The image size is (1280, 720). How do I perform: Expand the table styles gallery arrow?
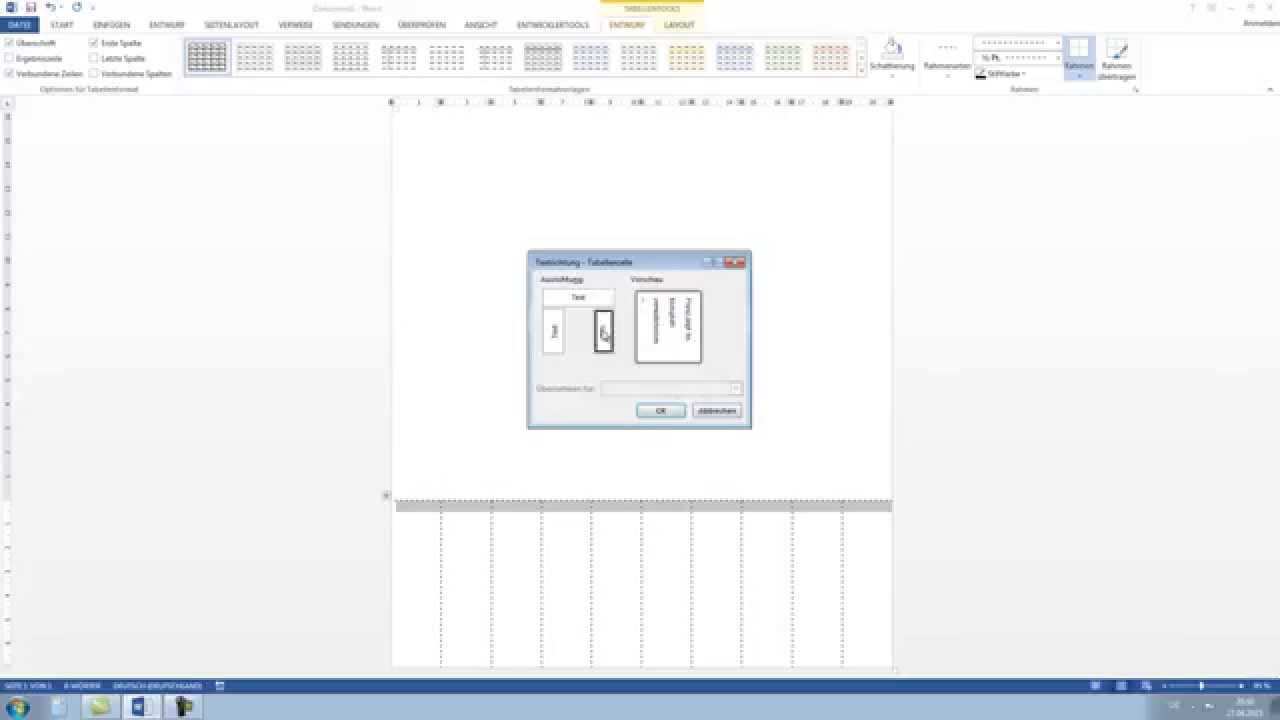point(862,71)
